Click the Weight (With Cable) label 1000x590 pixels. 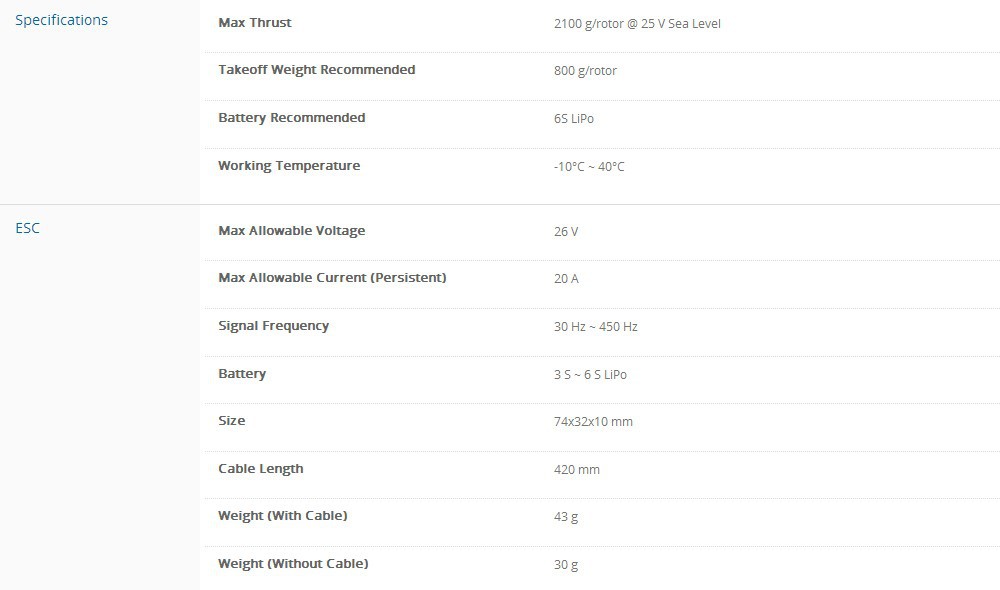(x=282, y=516)
